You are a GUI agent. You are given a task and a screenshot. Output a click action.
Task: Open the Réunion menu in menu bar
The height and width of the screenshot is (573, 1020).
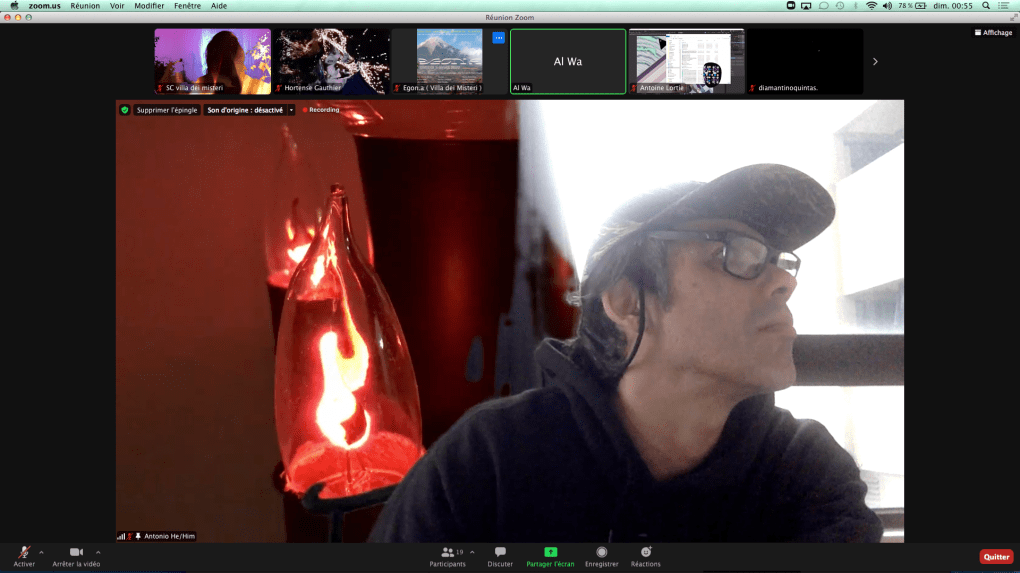pyautogui.click(x=85, y=6)
